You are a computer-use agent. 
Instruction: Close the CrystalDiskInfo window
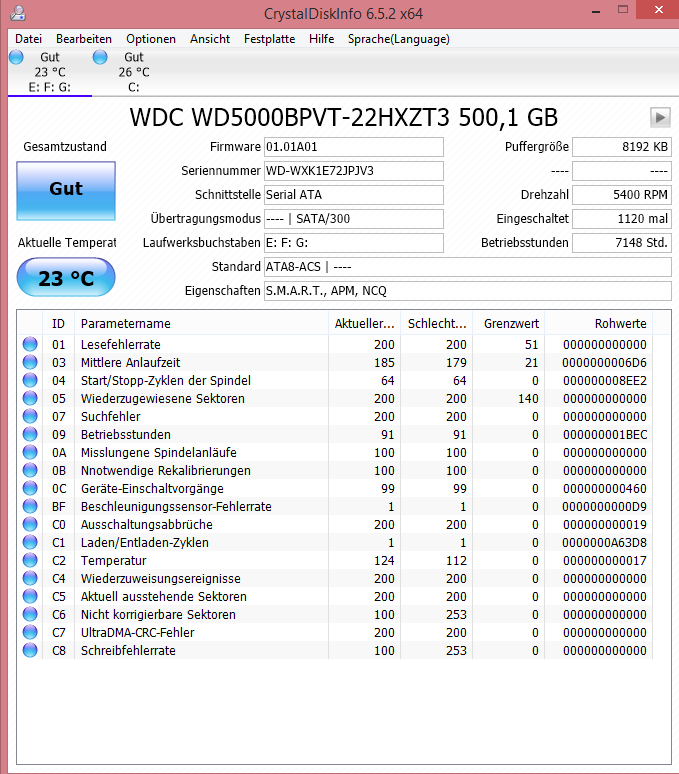(658, 10)
